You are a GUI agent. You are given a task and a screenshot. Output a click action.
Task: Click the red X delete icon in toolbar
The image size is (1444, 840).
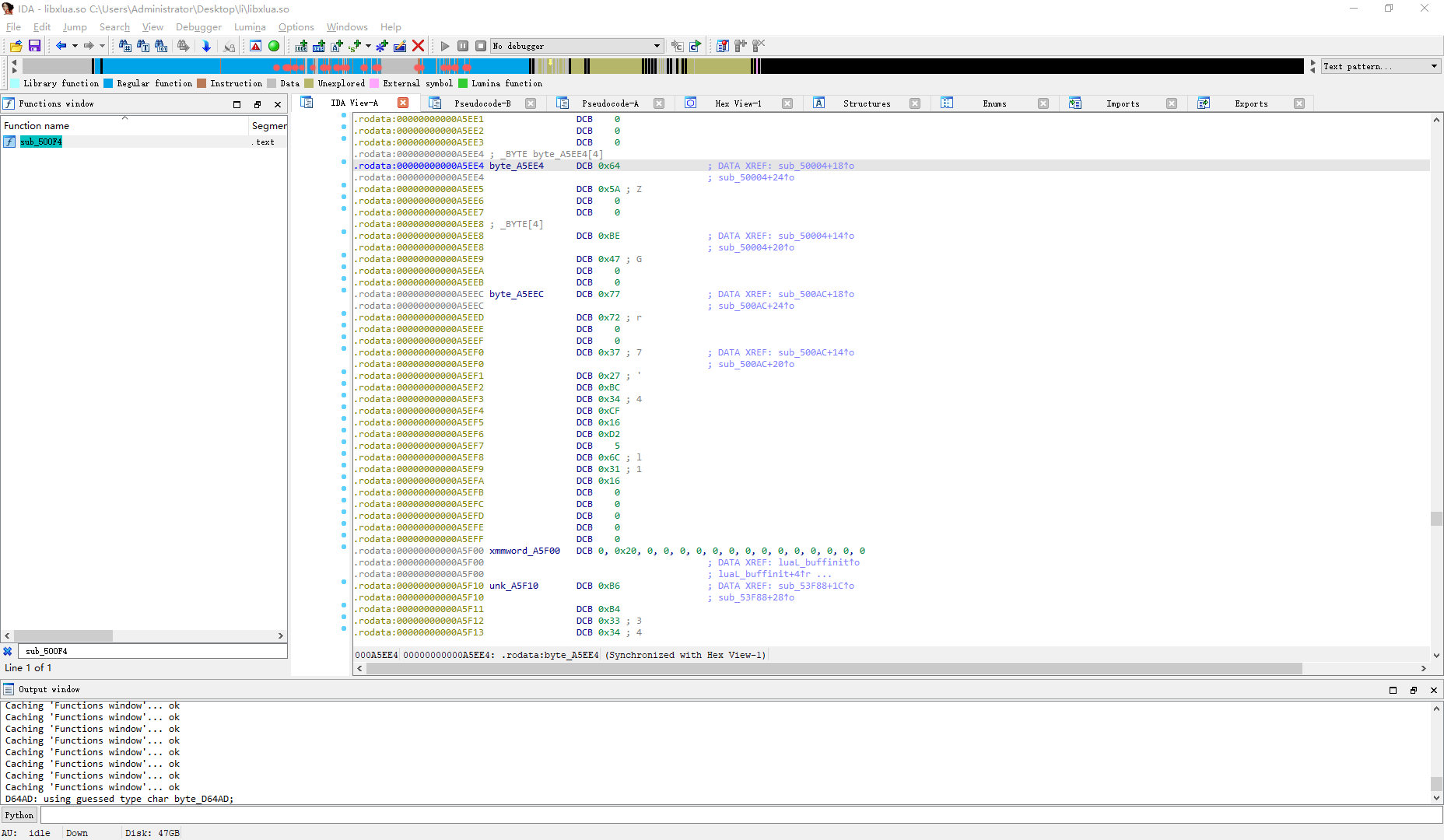[x=418, y=46]
